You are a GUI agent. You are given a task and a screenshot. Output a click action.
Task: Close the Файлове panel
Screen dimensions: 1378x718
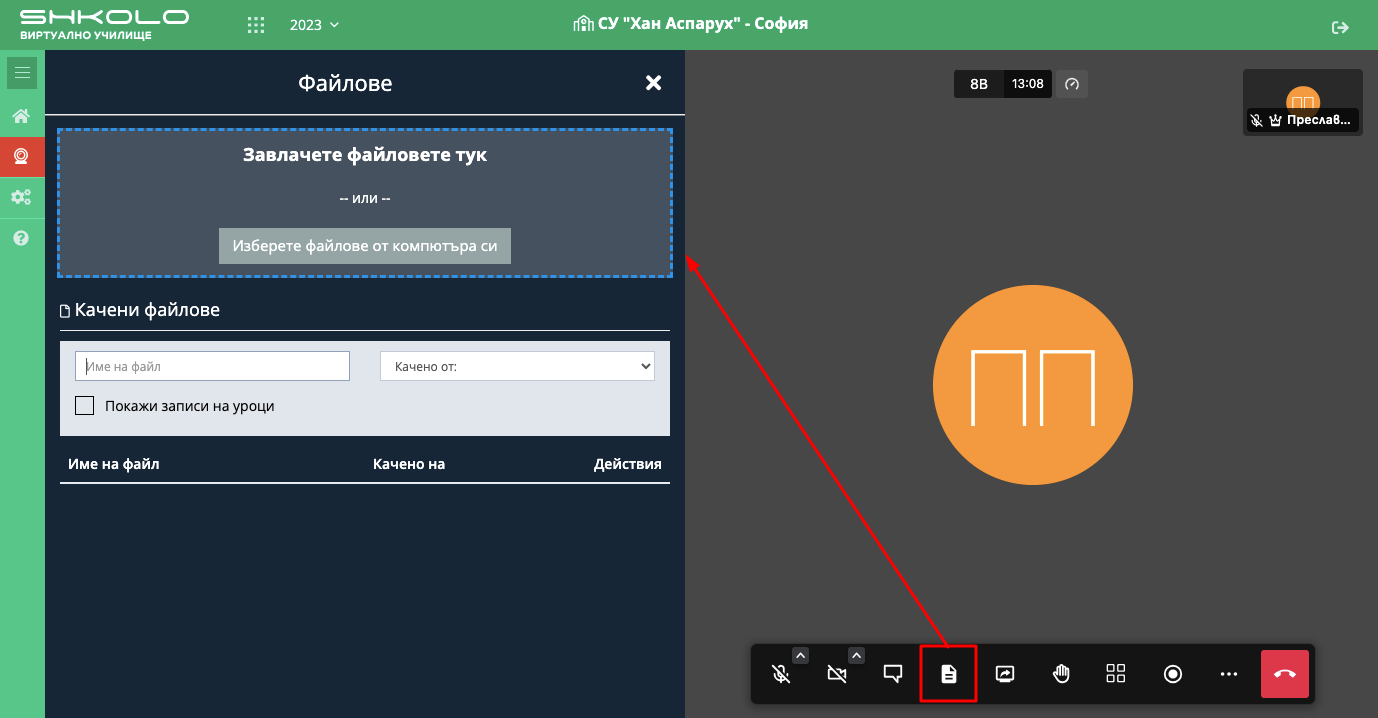(653, 83)
